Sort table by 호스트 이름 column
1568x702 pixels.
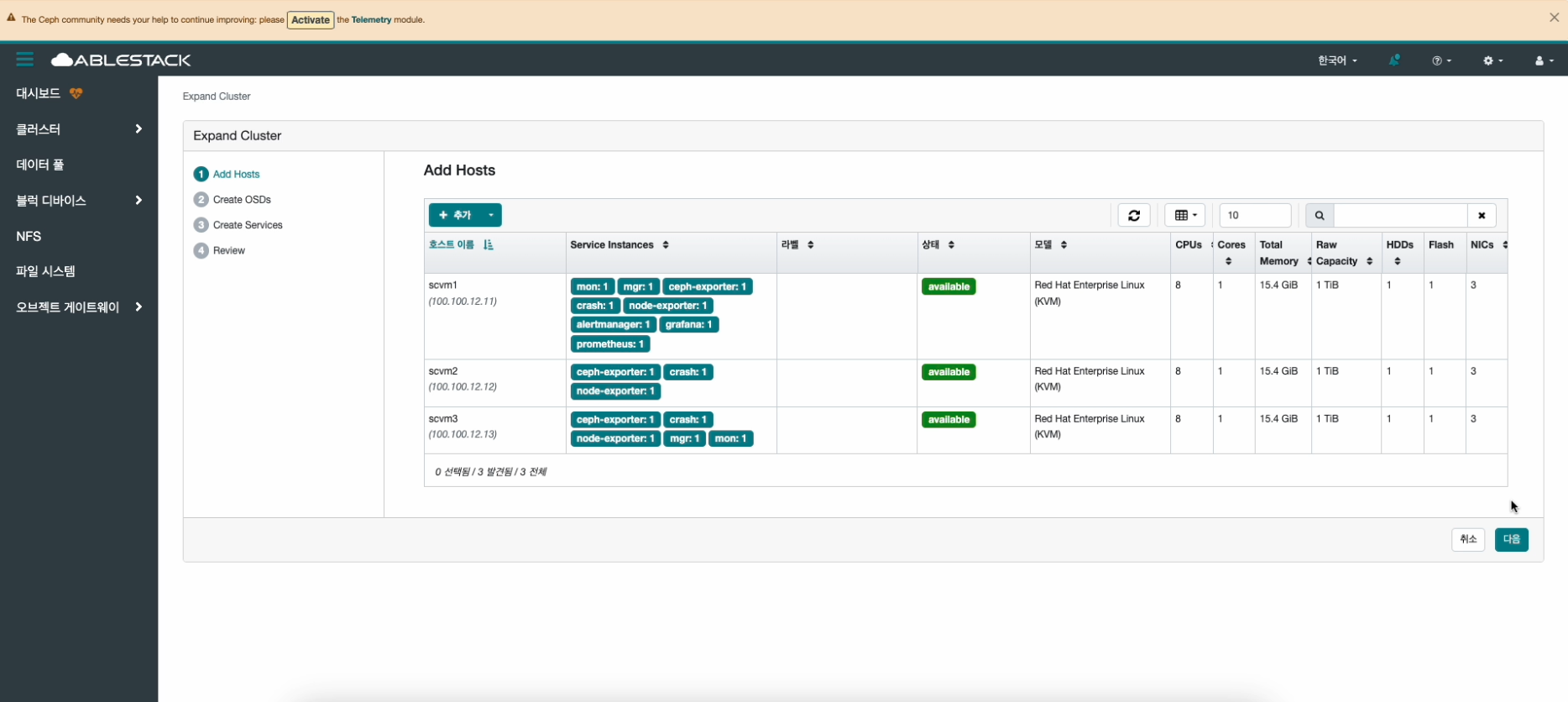pyautogui.click(x=452, y=245)
